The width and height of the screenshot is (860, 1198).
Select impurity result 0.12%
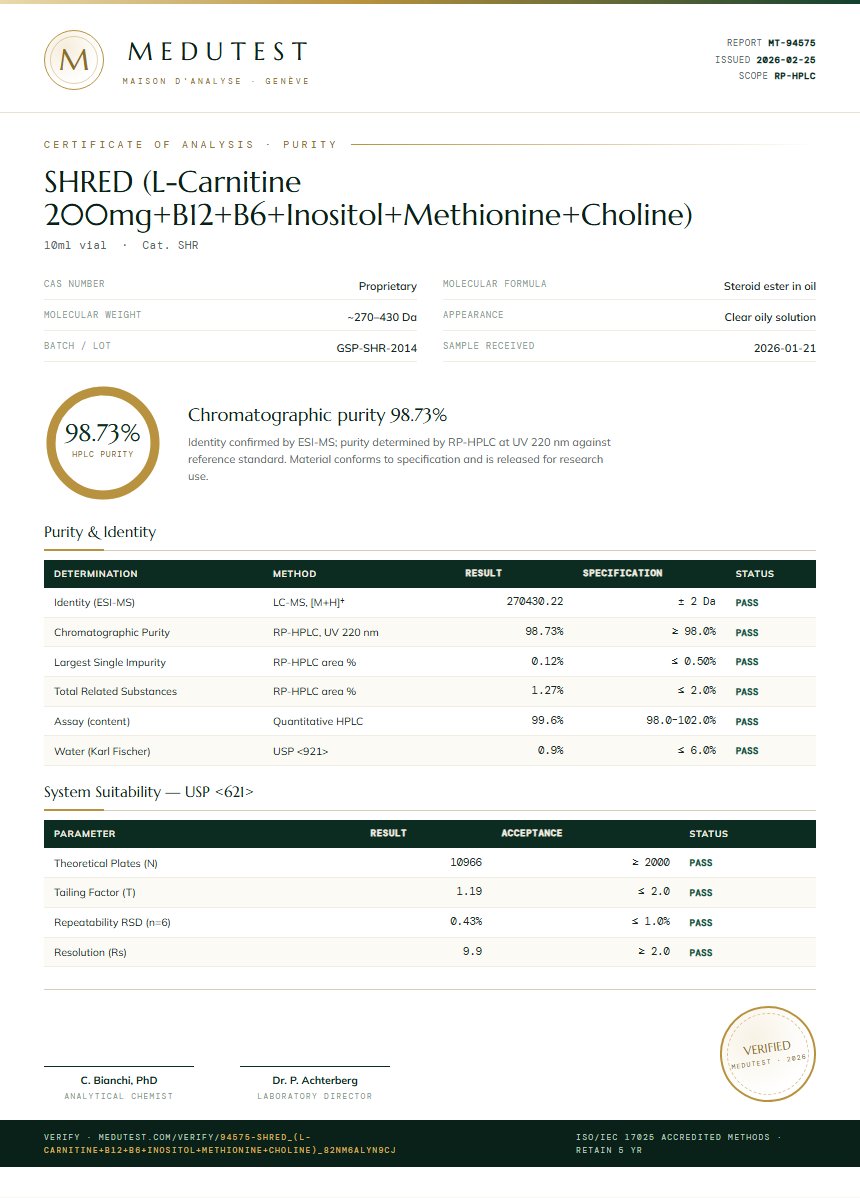(547, 661)
